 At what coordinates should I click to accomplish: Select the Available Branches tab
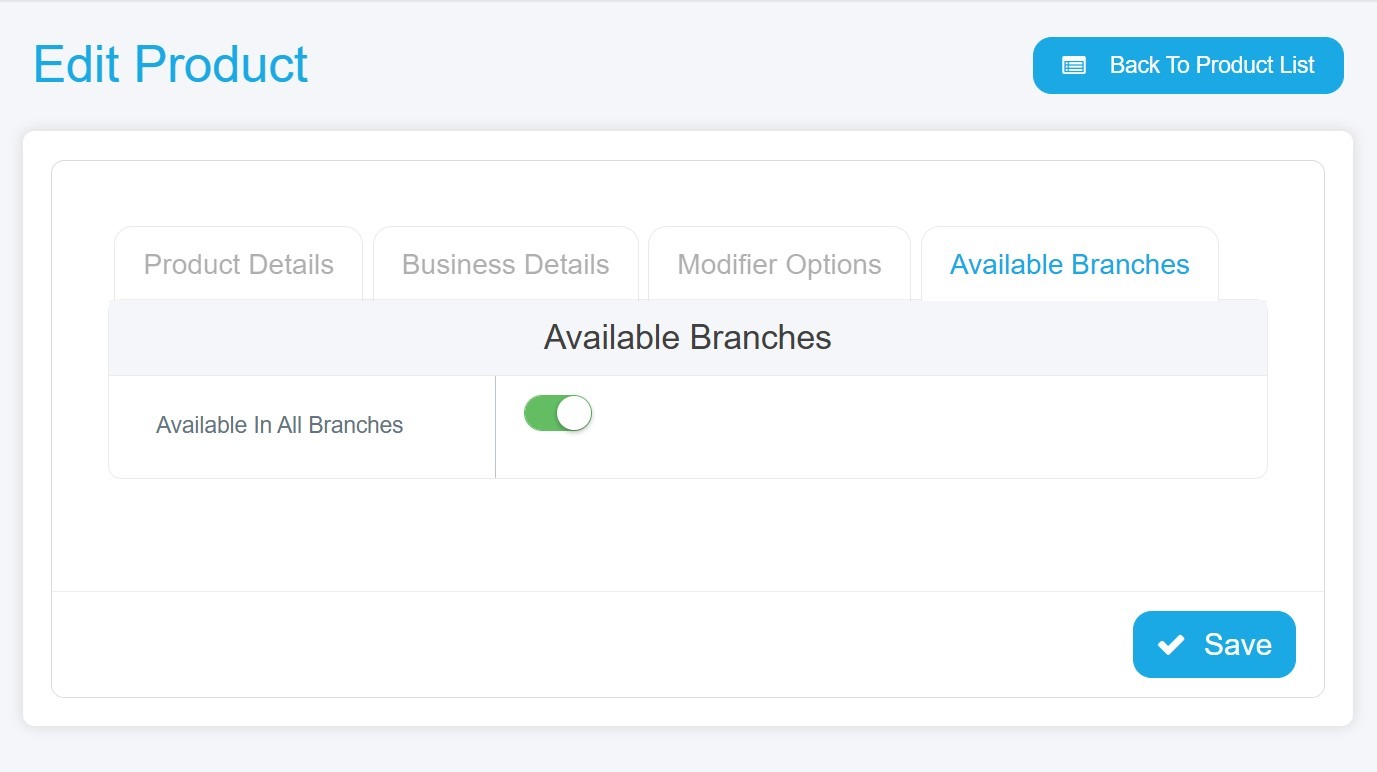tap(1070, 264)
